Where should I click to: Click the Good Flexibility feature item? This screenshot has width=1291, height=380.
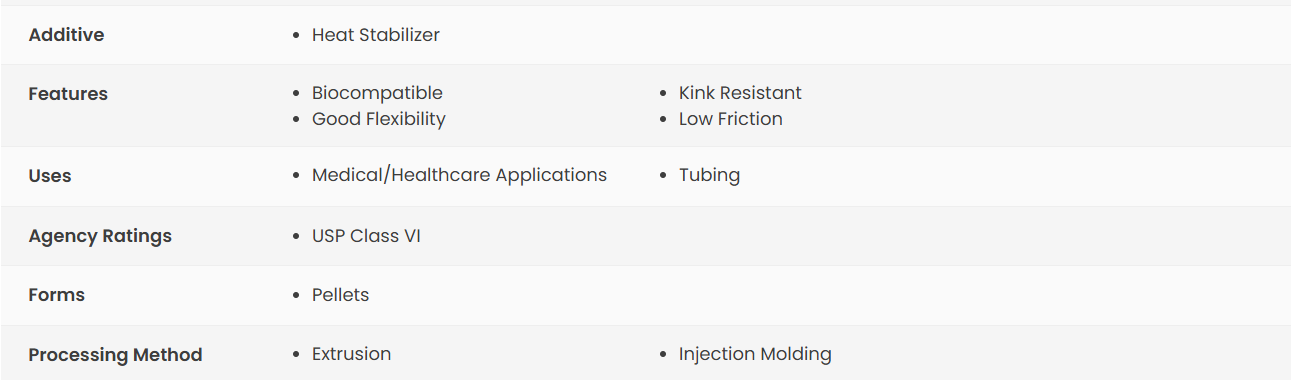(379, 119)
